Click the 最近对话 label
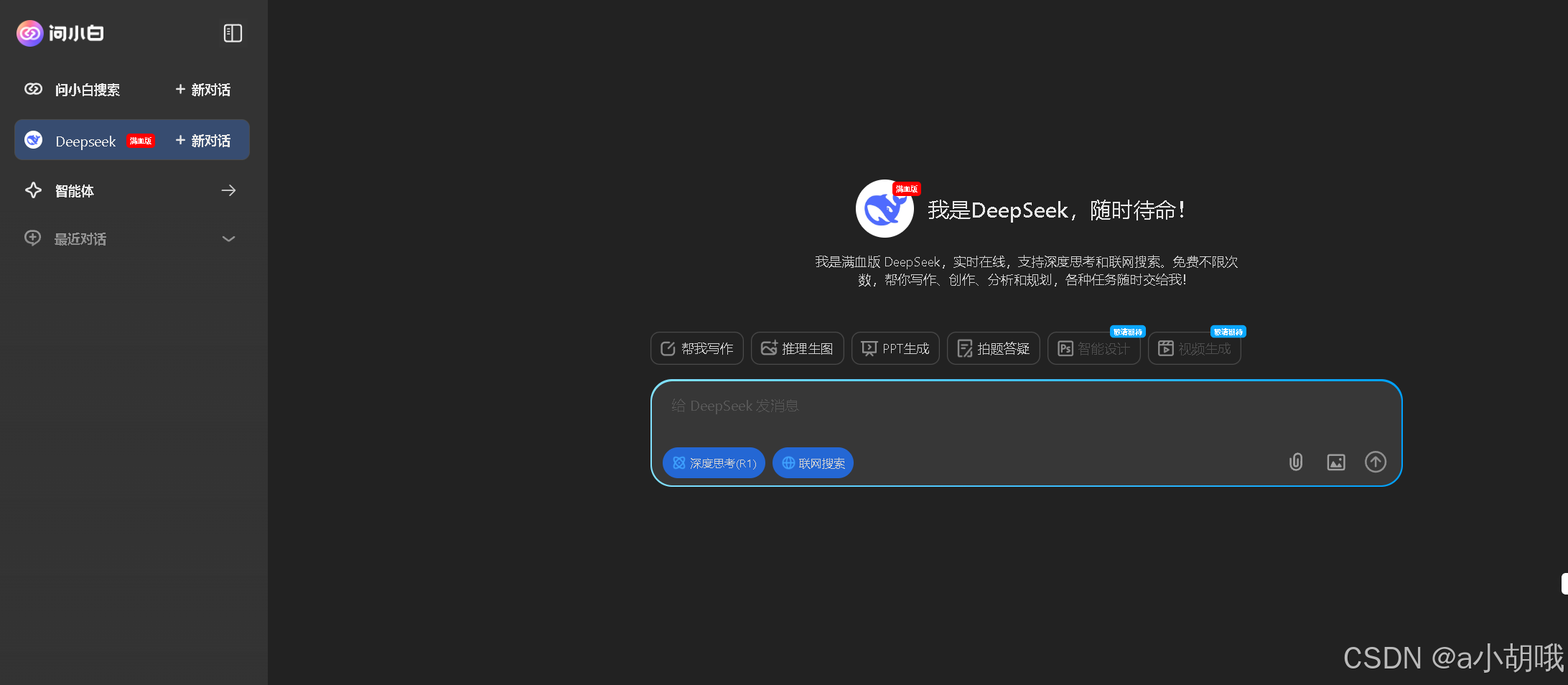Image resolution: width=1568 pixels, height=685 pixels. [80, 239]
